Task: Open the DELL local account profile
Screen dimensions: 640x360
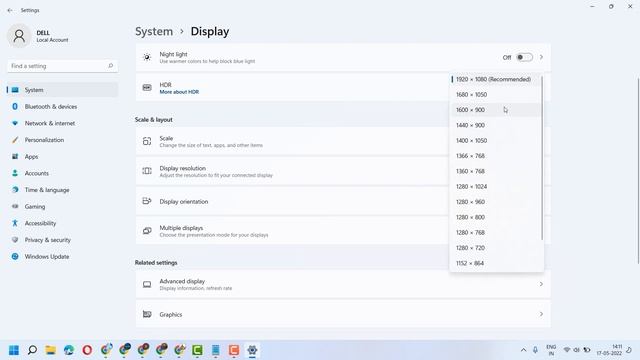Action: [x=38, y=36]
